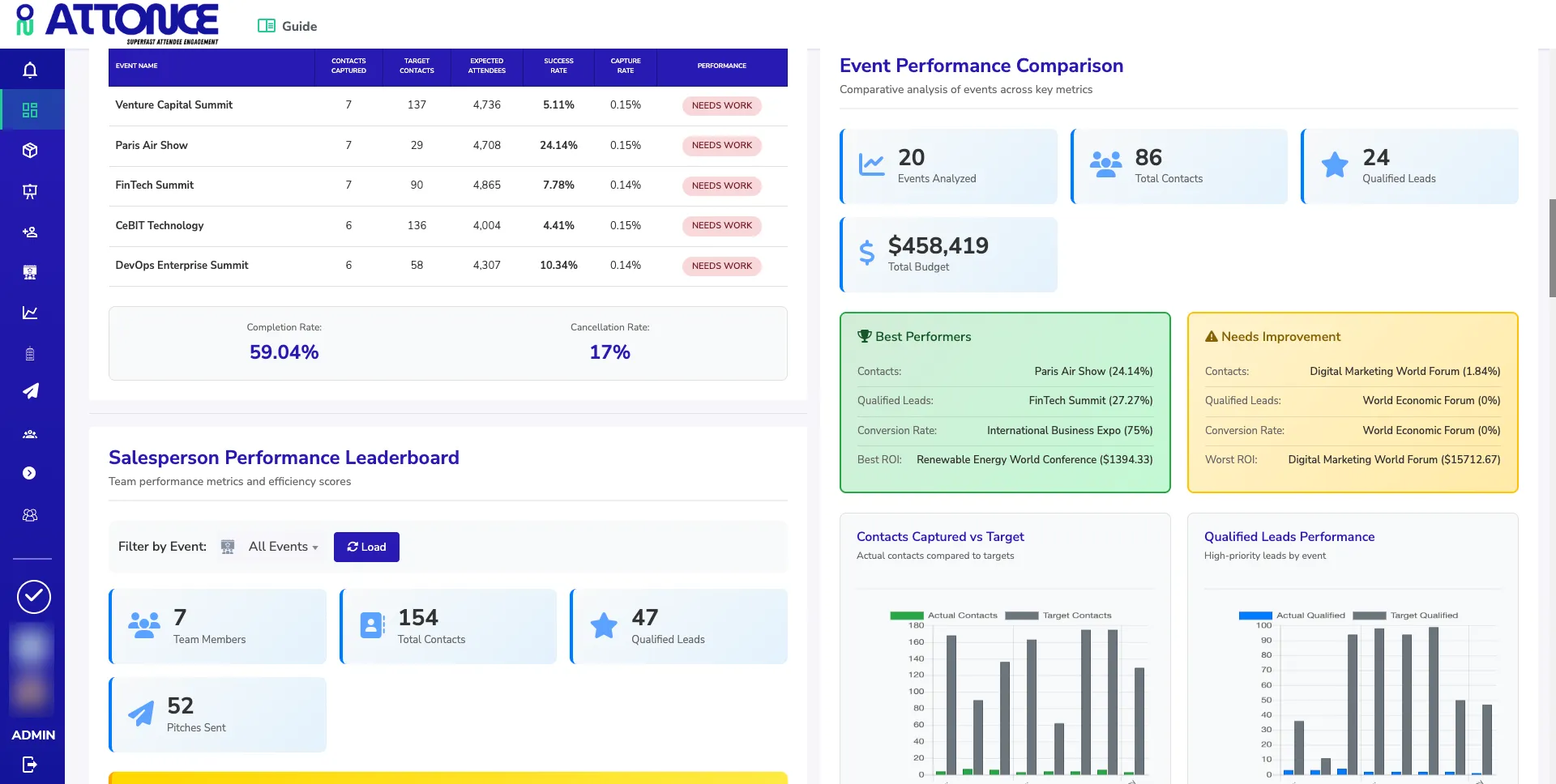Image resolution: width=1556 pixels, height=784 pixels.
Task: Click the paper plane sidebar icon
Action: click(x=30, y=392)
